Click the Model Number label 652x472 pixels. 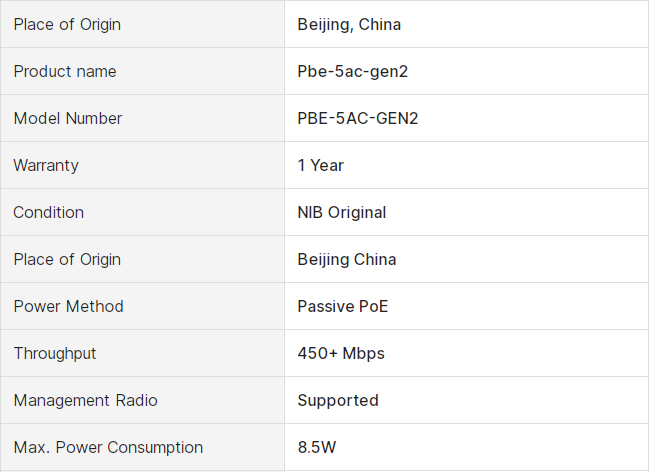click(x=68, y=118)
